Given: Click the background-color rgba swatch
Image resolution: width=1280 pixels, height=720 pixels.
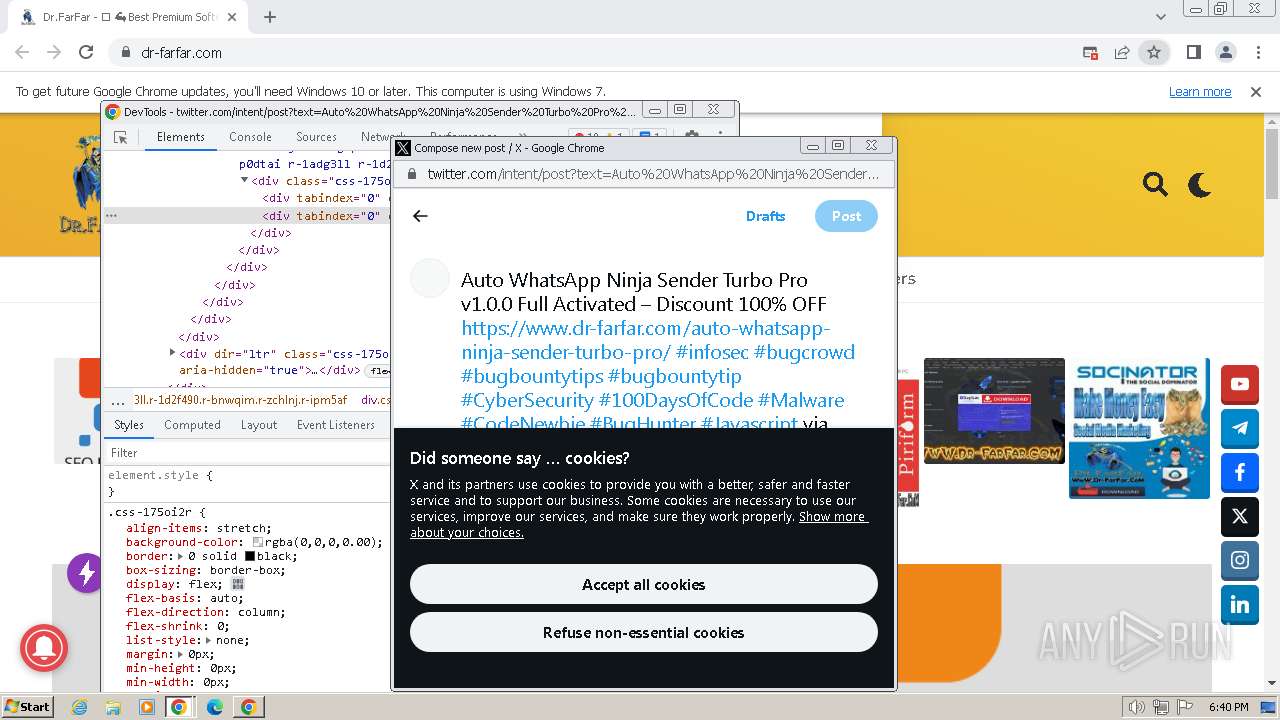Looking at the screenshot, I should (258, 542).
